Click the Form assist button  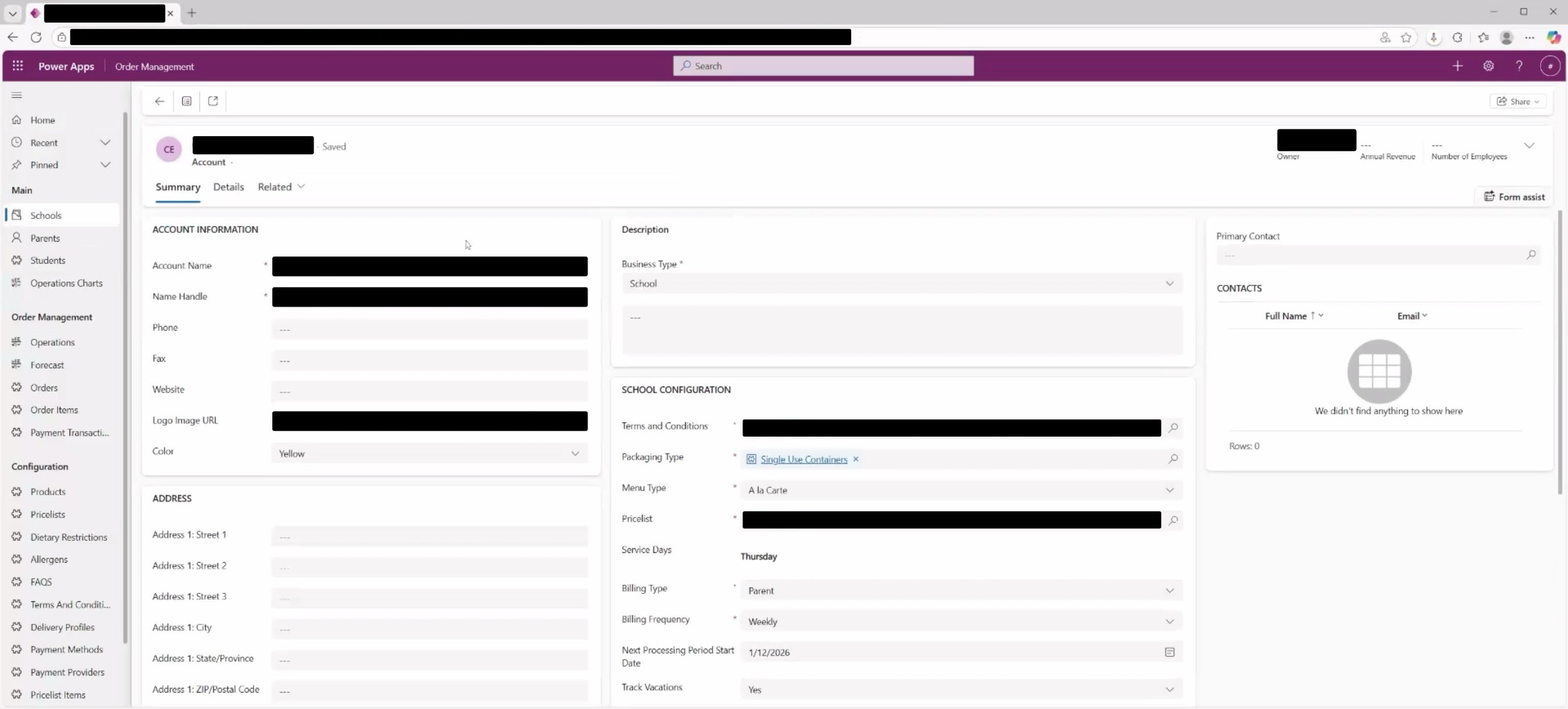pyautogui.click(x=1513, y=197)
